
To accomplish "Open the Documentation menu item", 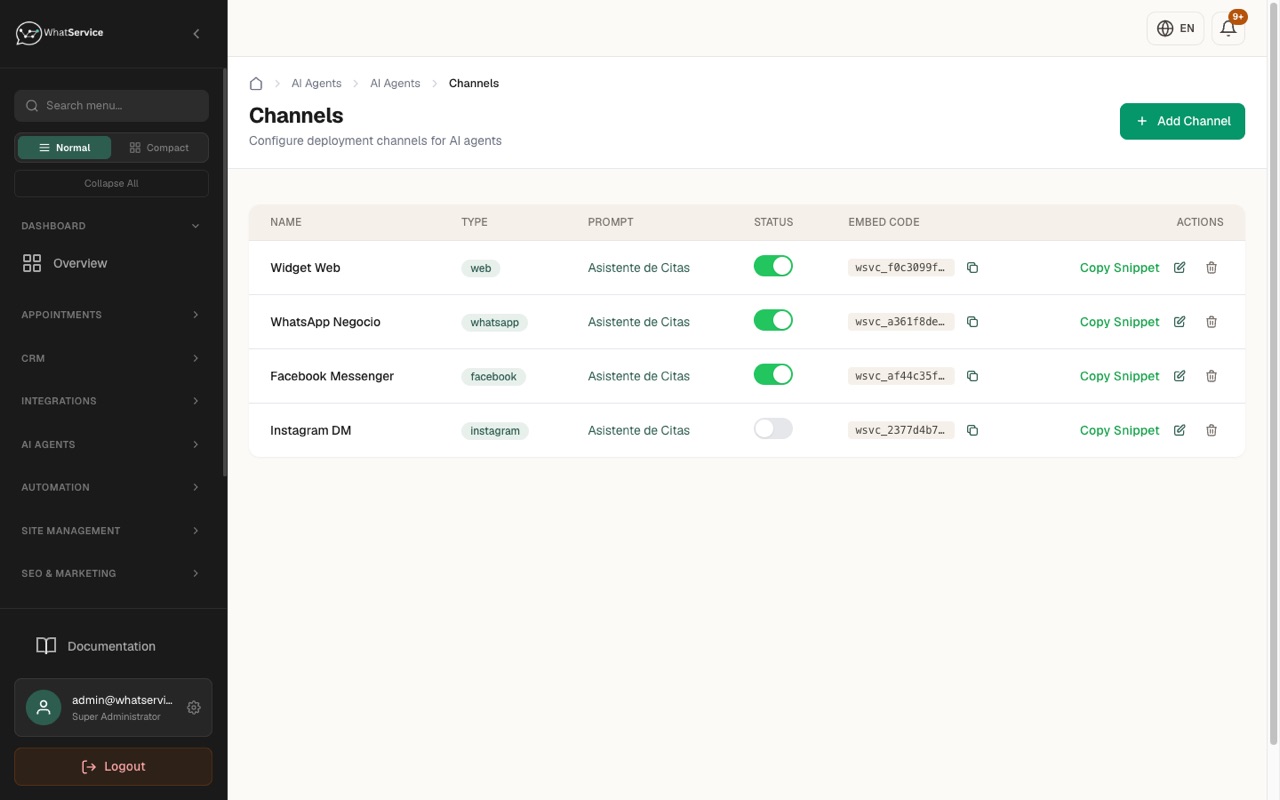I will click(111, 646).
